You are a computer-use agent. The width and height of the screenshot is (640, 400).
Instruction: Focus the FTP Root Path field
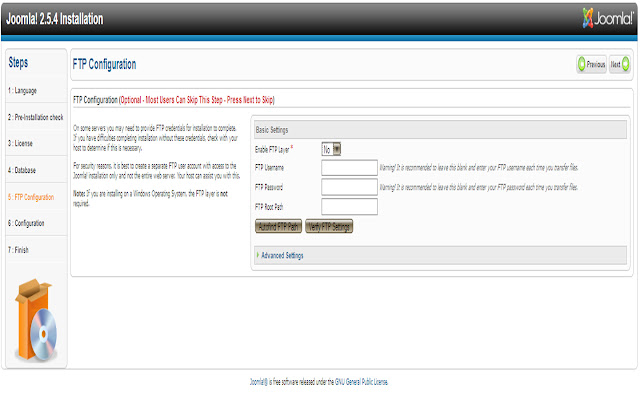pyautogui.click(x=349, y=207)
